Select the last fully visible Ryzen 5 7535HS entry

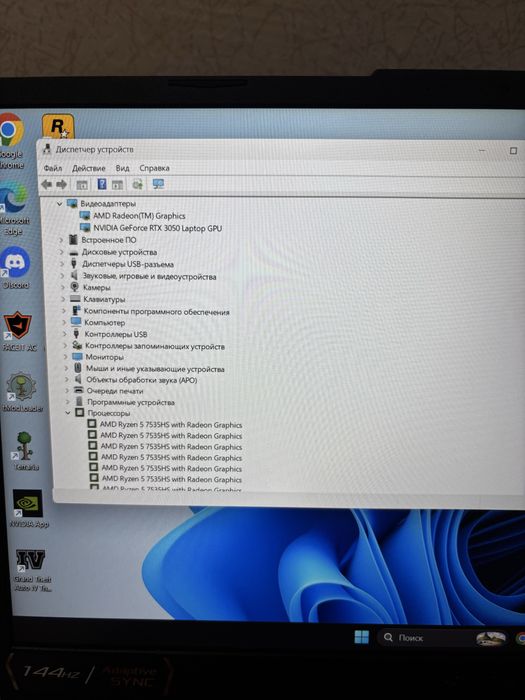tap(171, 479)
